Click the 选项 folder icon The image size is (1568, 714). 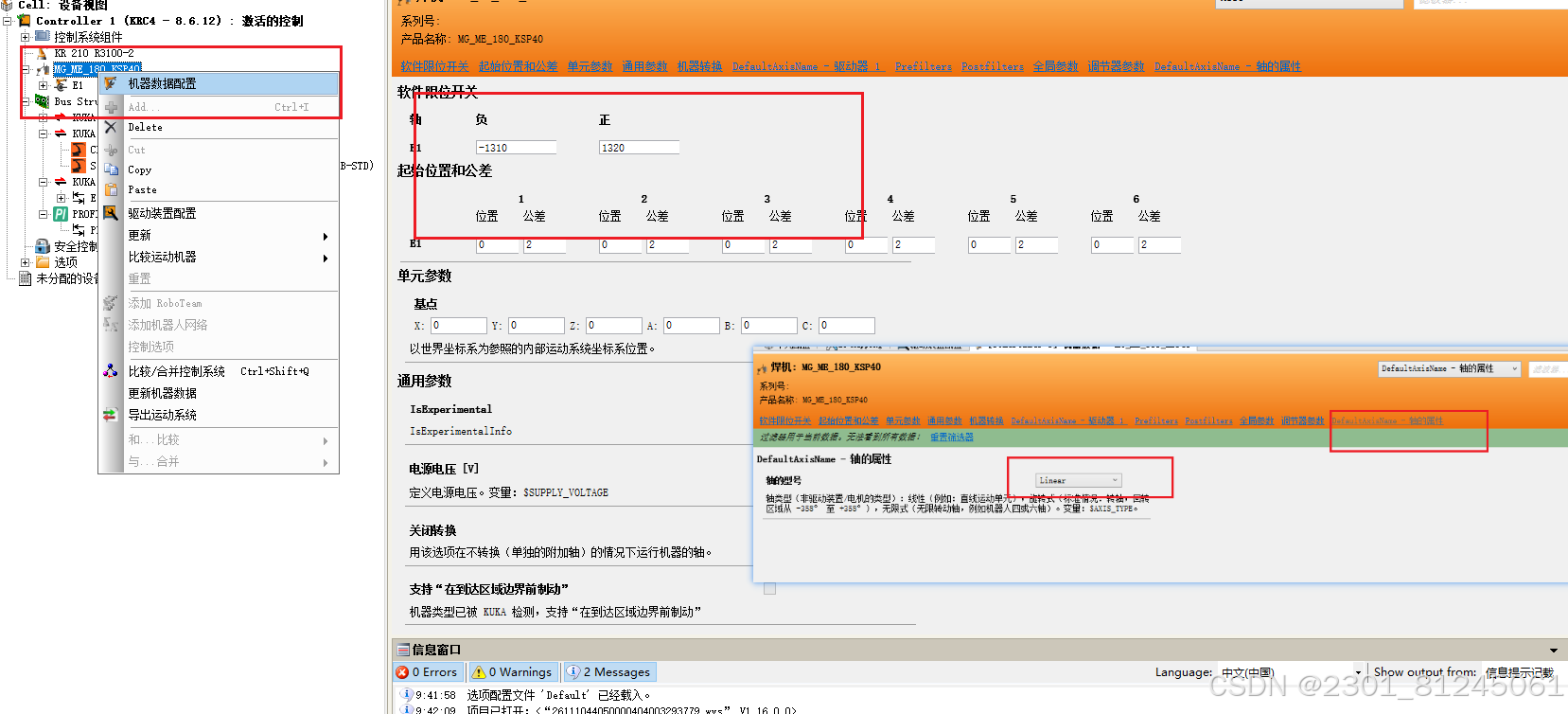coord(43,262)
